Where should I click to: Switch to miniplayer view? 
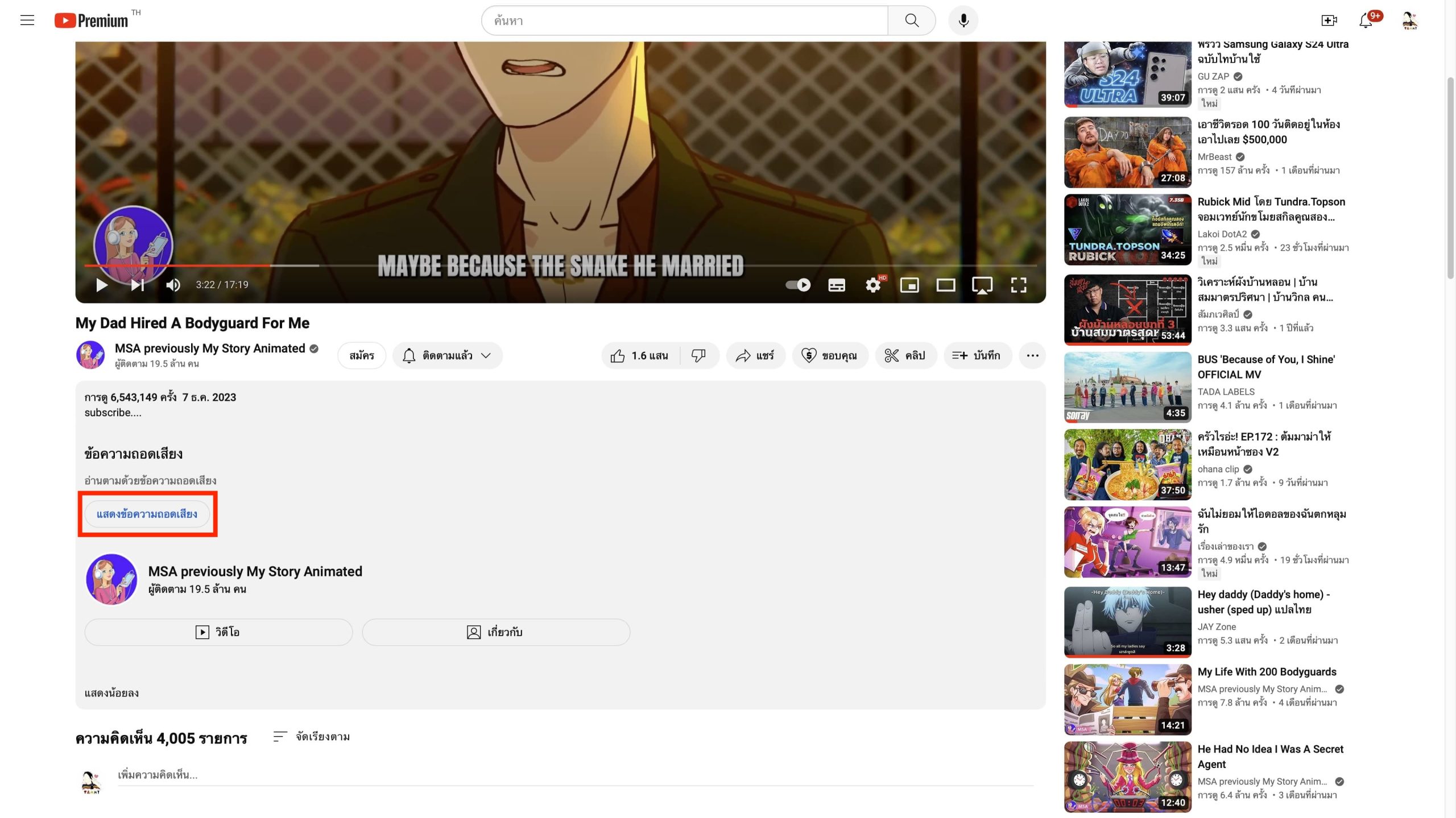click(x=909, y=285)
